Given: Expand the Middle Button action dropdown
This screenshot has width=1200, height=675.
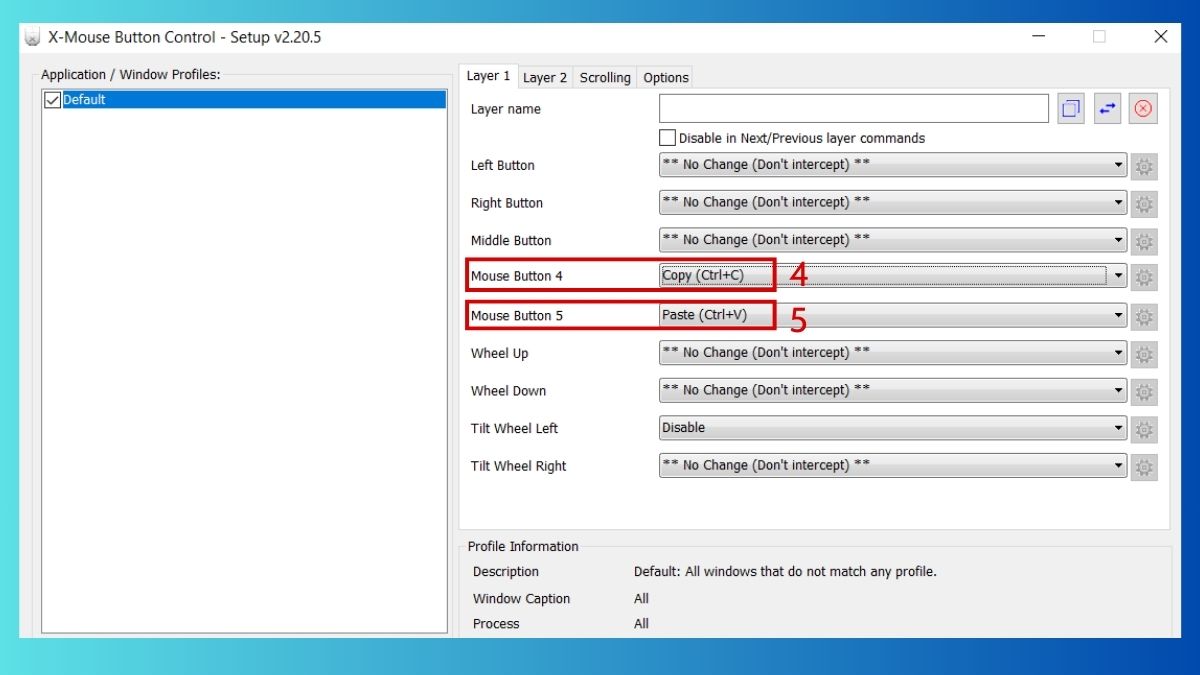Looking at the screenshot, I should [x=893, y=240].
